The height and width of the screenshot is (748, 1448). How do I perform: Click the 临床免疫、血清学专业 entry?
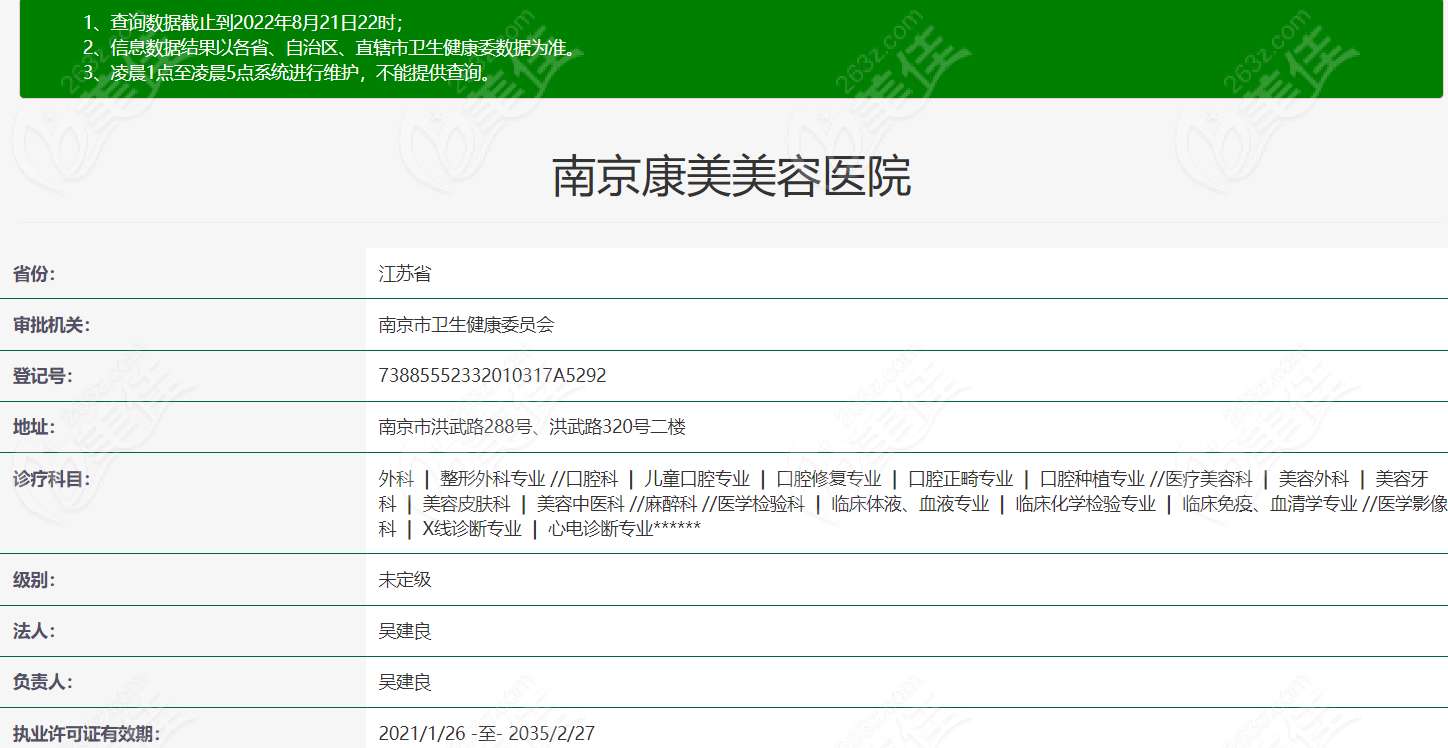tap(1270, 504)
